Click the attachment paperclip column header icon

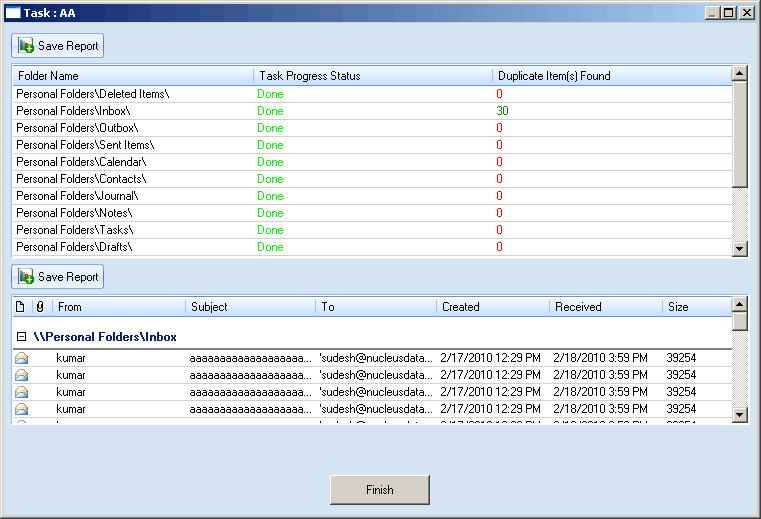[40, 307]
